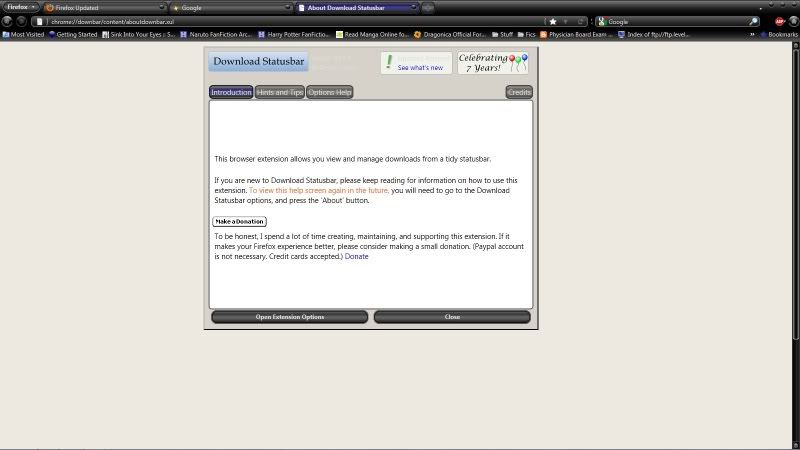Image resolution: width=800 pixels, height=450 pixels.
Task: Click the green exclamation mark icon
Action: coord(389,62)
